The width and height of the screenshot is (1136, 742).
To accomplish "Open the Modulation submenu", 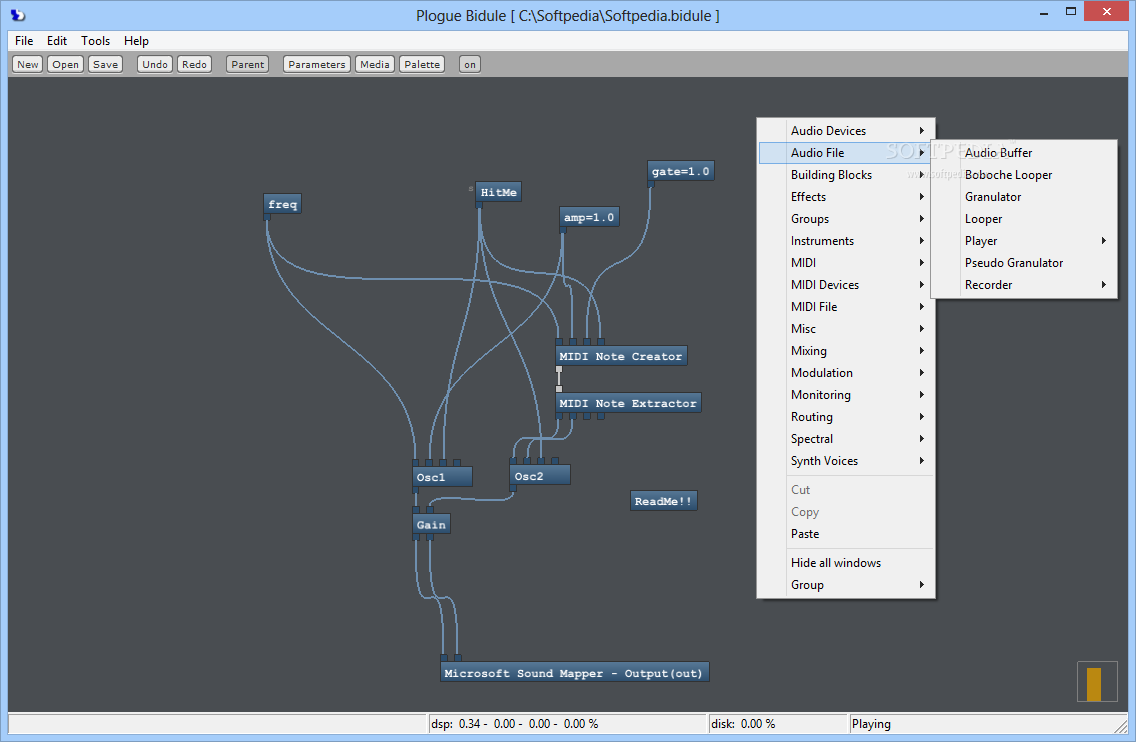I will (846, 372).
